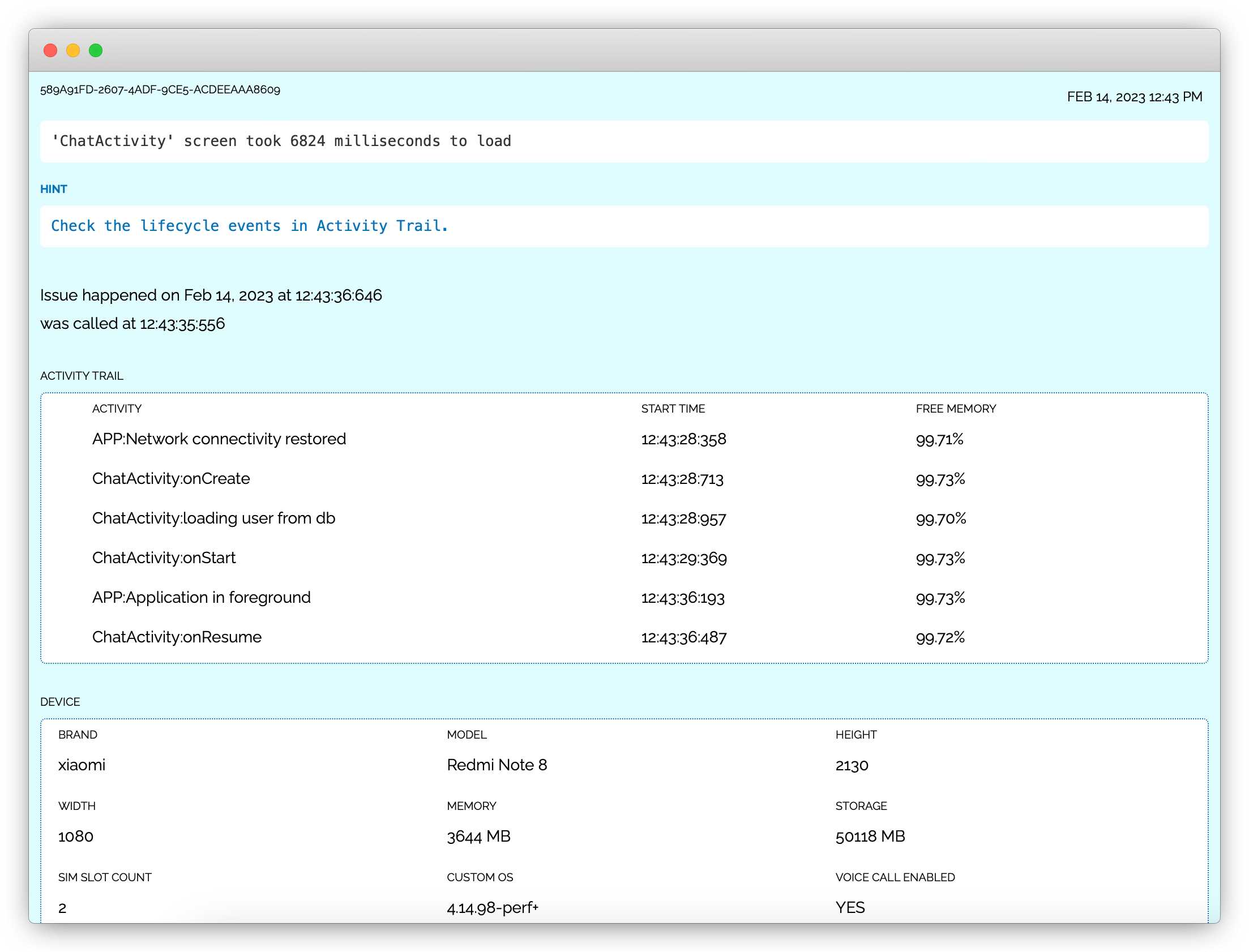1249x952 pixels.
Task: Click the START TIME column header
Action: click(673, 409)
